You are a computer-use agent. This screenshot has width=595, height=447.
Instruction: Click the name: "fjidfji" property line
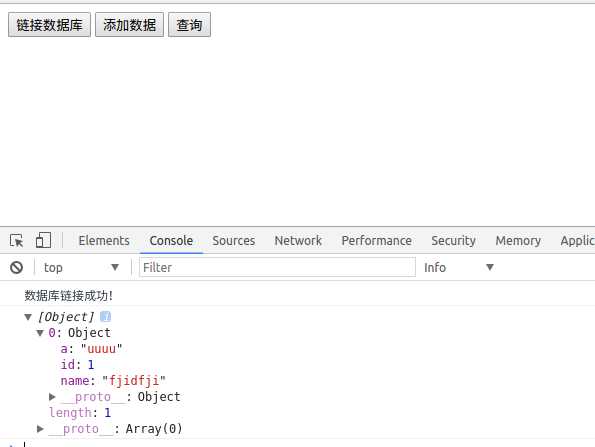coord(113,381)
